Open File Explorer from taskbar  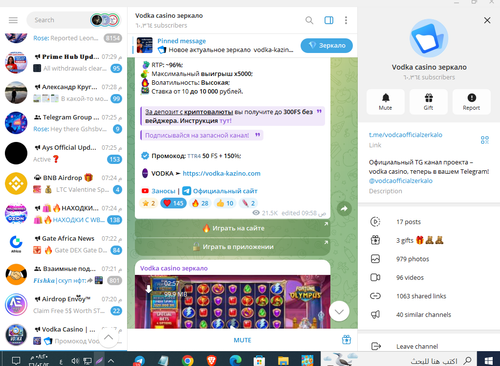[283, 360]
